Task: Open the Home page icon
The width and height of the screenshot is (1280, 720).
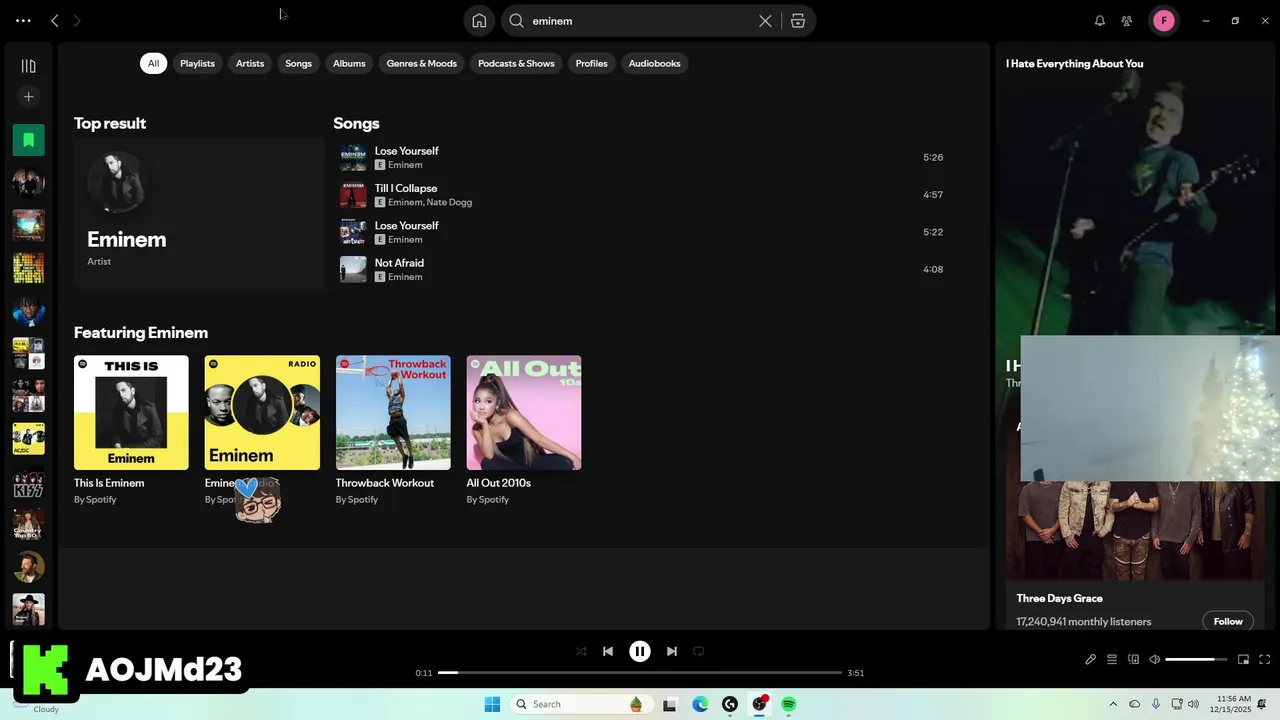Action: pyautogui.click(x=479, y=20)
